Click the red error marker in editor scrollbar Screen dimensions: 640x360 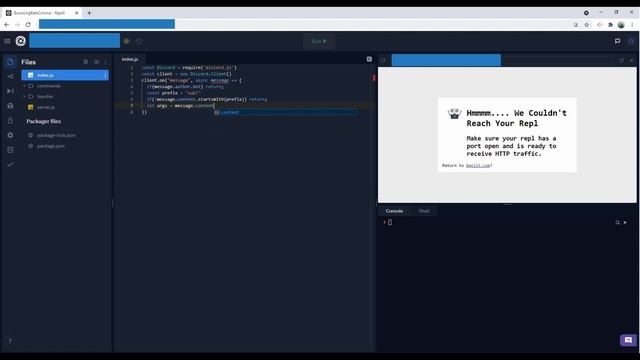pyautogui.click(x=374, y=77)
